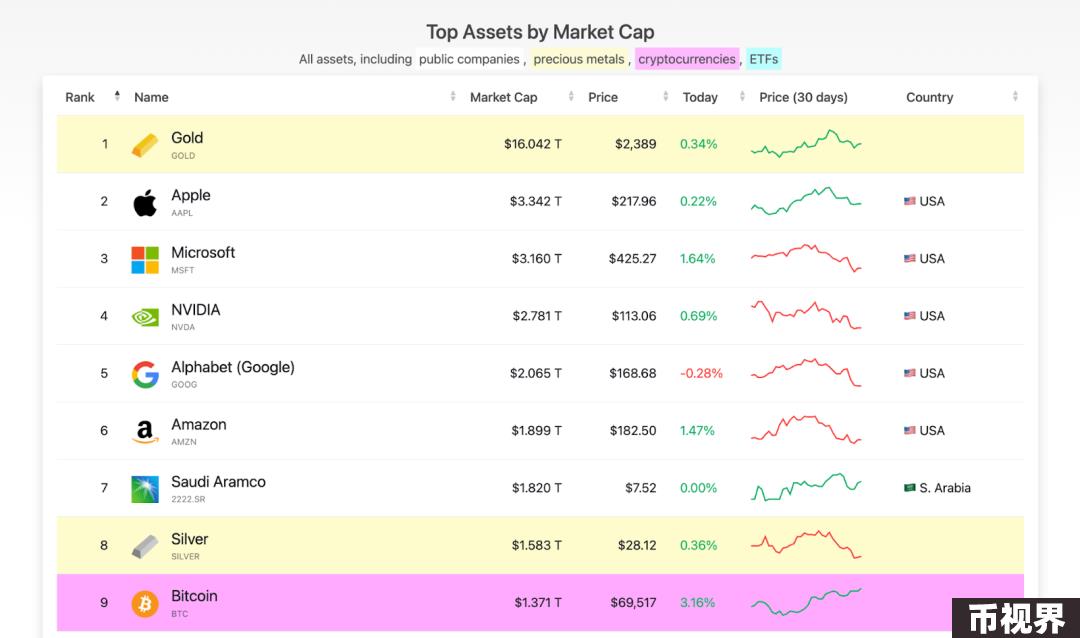1080x638 pixels.
Task: Click Apple price $217.96
Action: pyautogui.click(x=634, y=201)
